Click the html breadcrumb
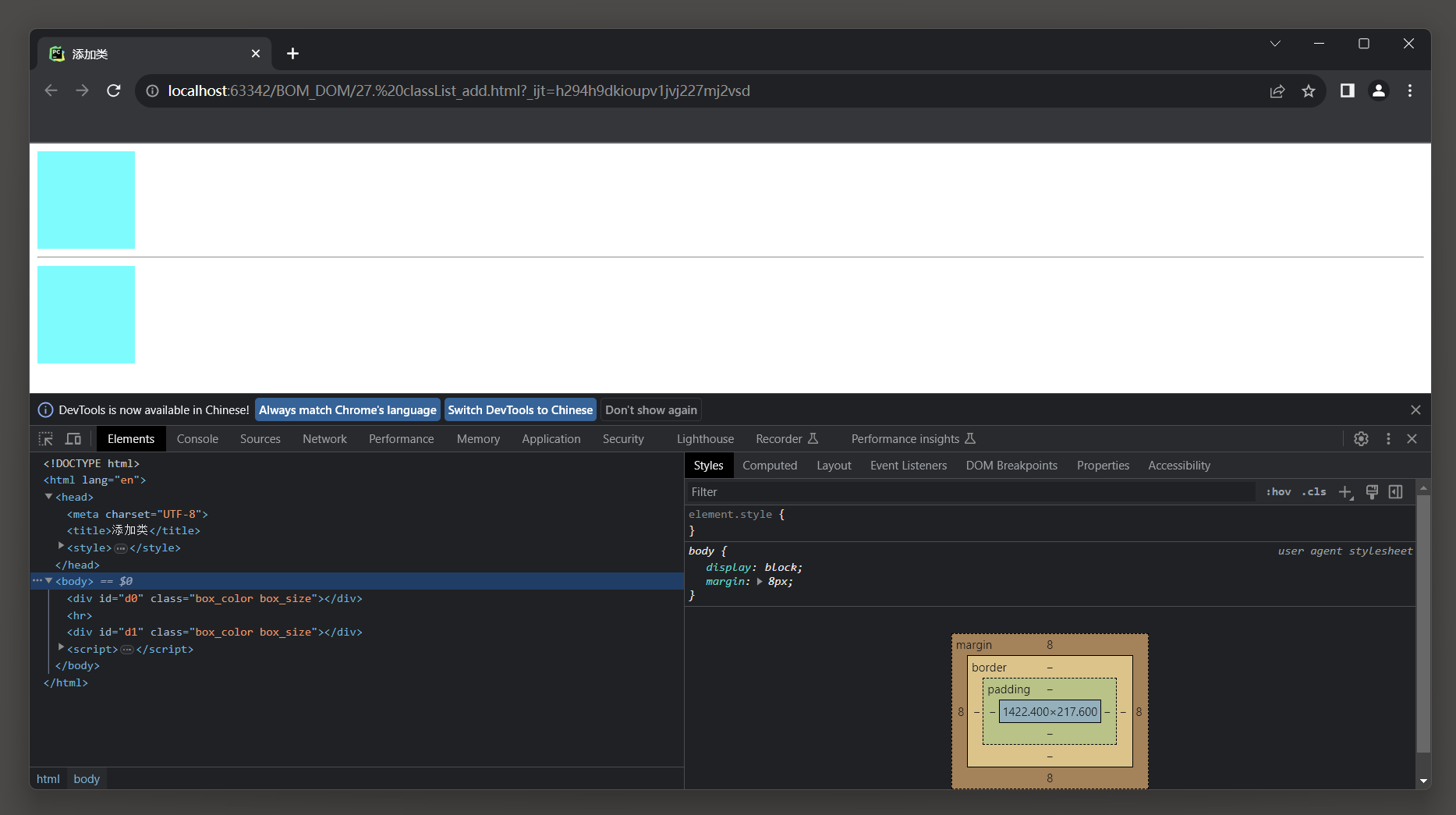 [48, 779]
